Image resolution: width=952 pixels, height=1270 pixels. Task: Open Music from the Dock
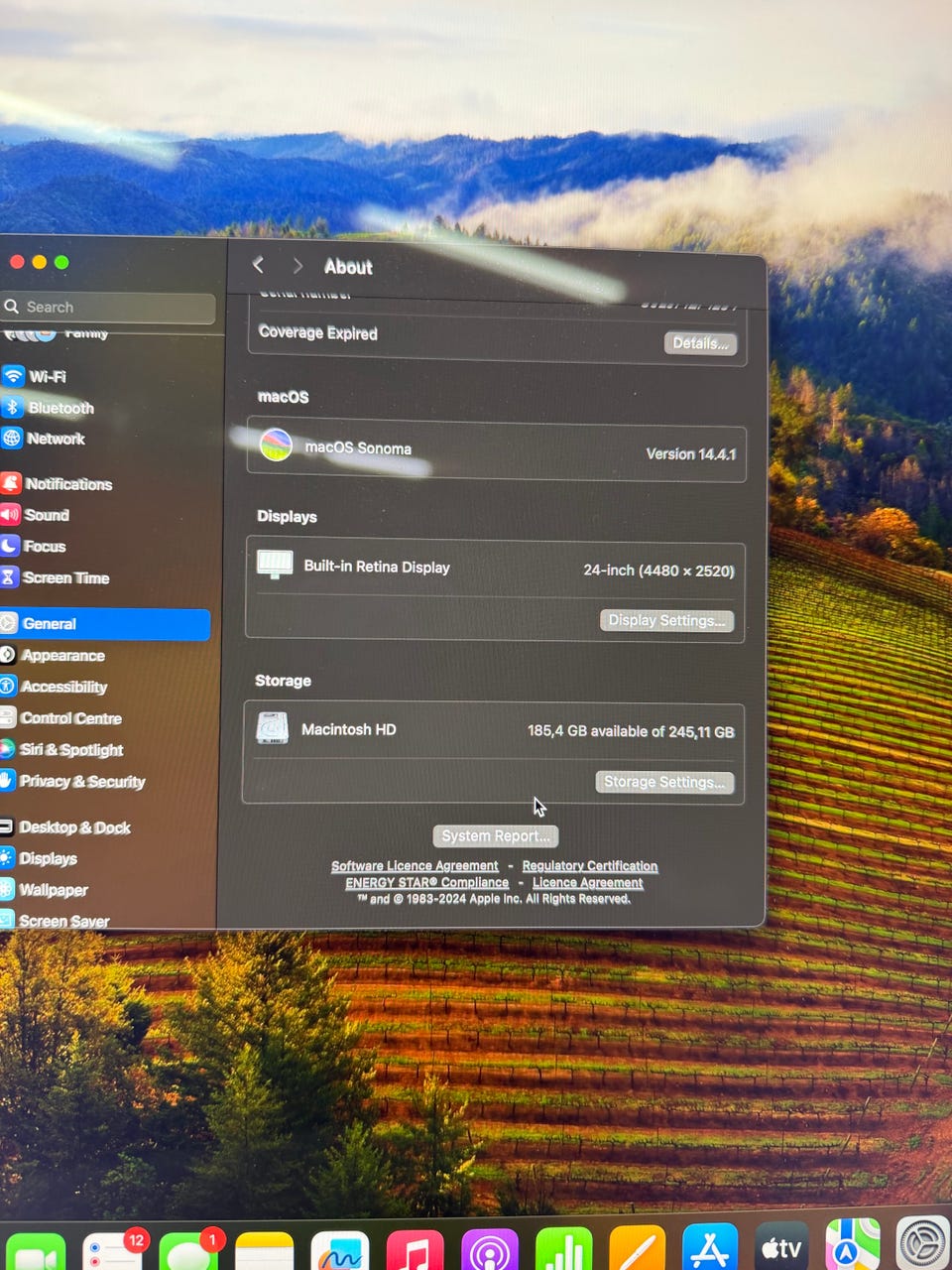[x=415, y=1251]
